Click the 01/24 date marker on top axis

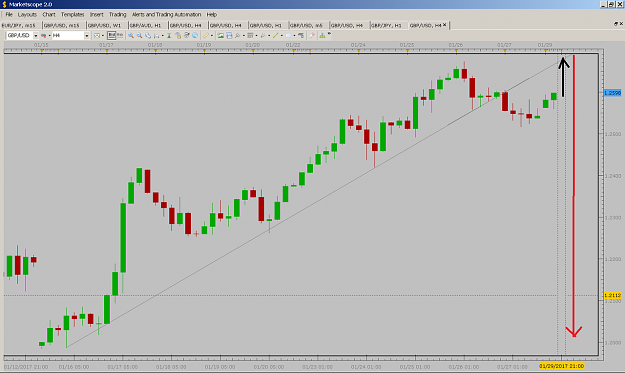(x=358, y=45)
